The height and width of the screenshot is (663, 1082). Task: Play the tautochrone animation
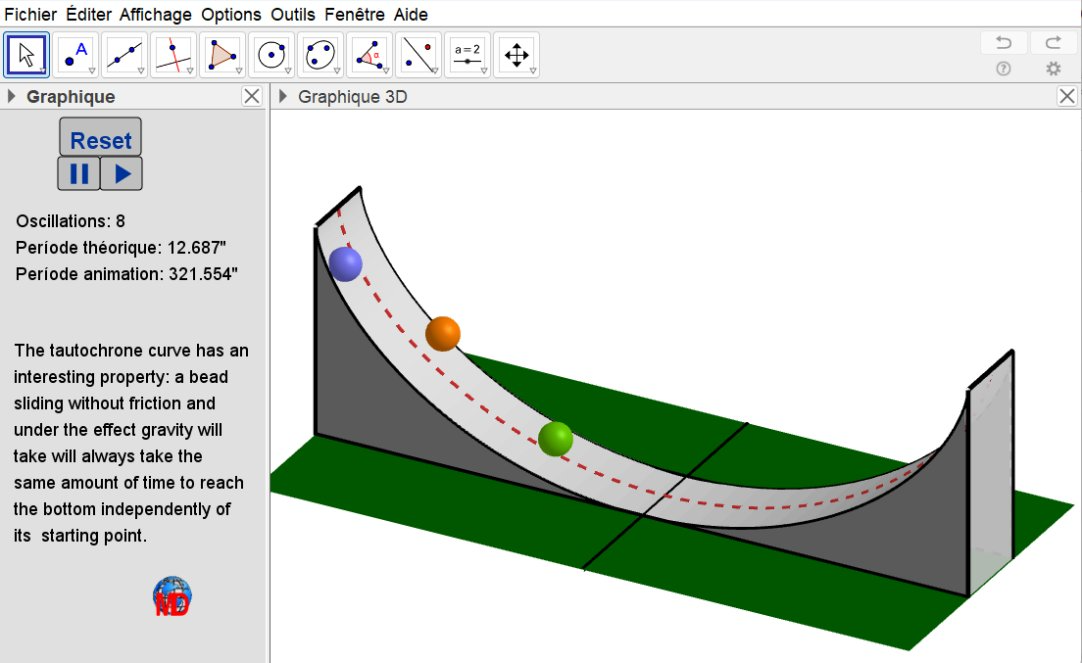[x=122, y=173]
